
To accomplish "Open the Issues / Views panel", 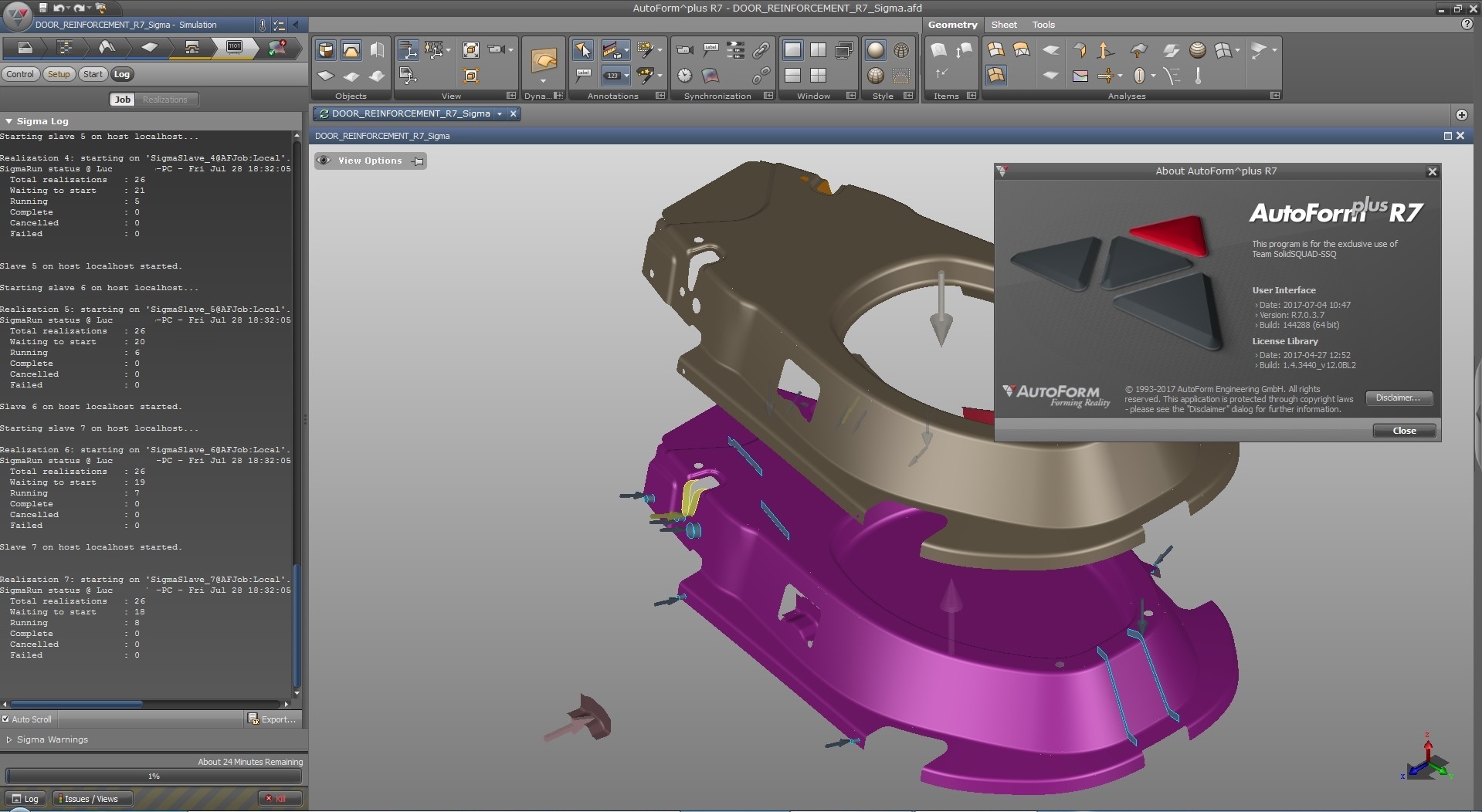I will coord(92,798).
